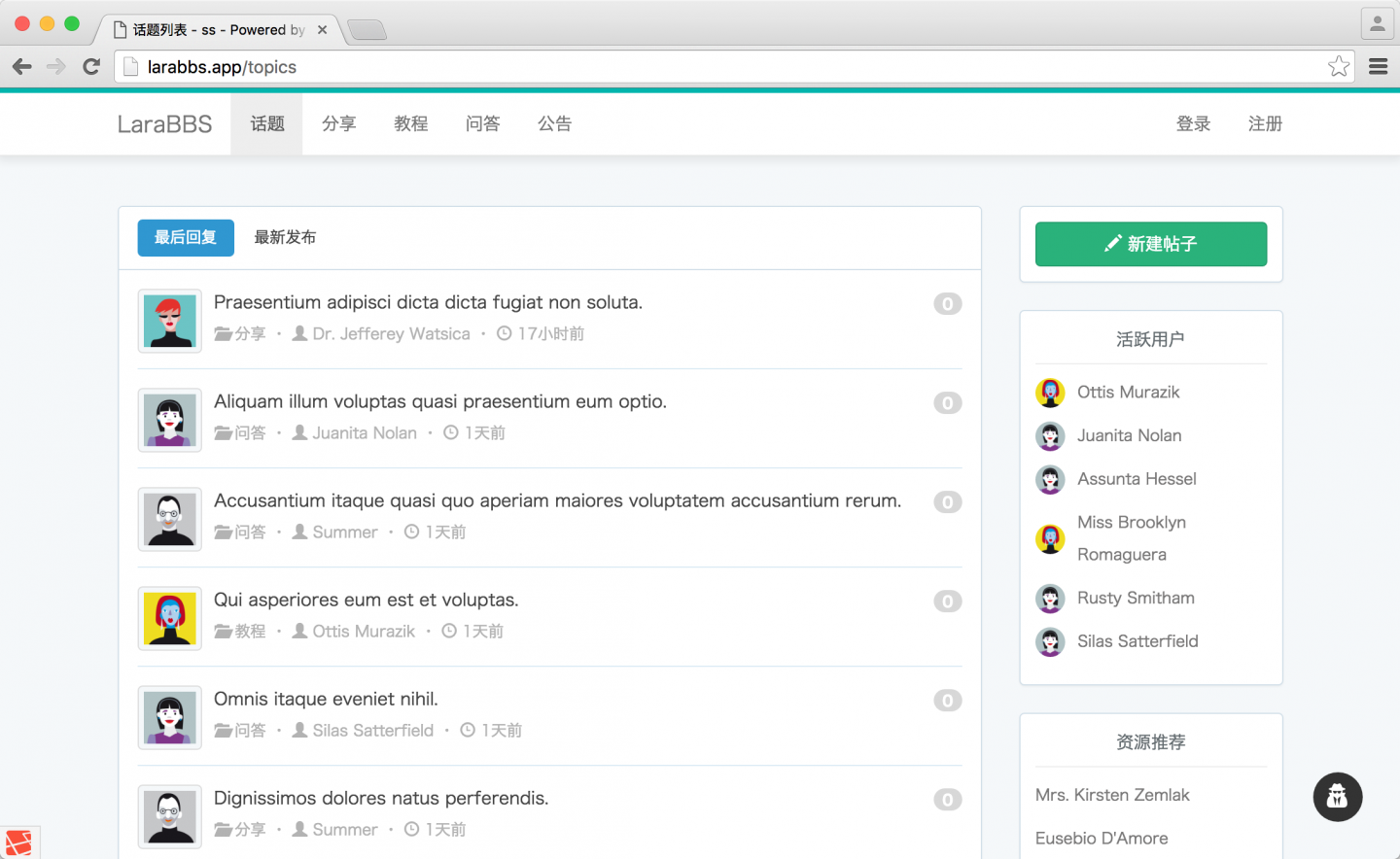Click the floating spy icon button
Image resolution: width=1400 pixels, height=859 pixels.
[1337, 797]
